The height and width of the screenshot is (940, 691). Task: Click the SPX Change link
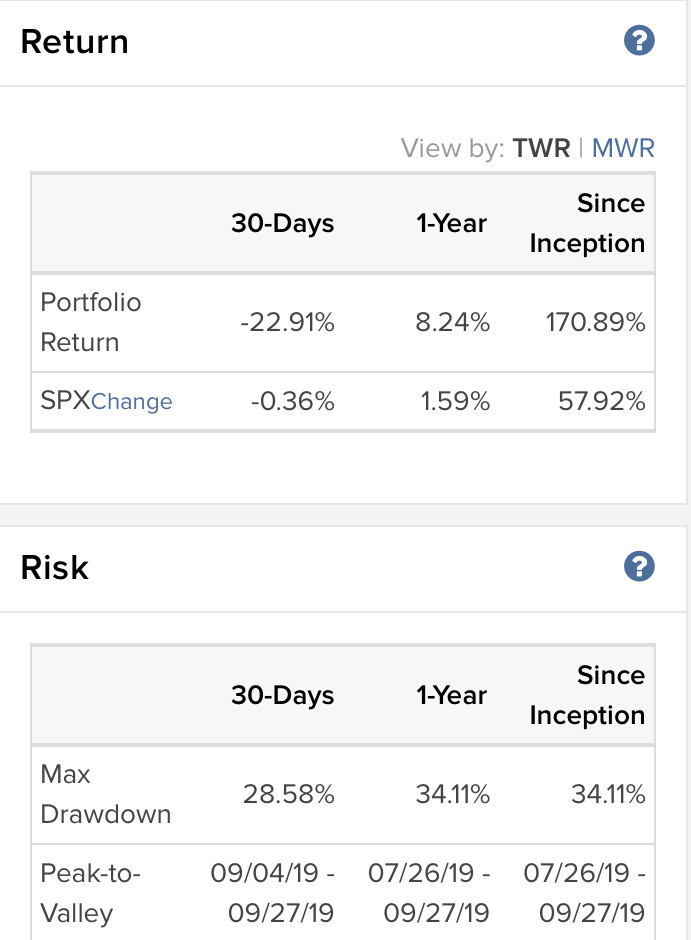(131, 401)
